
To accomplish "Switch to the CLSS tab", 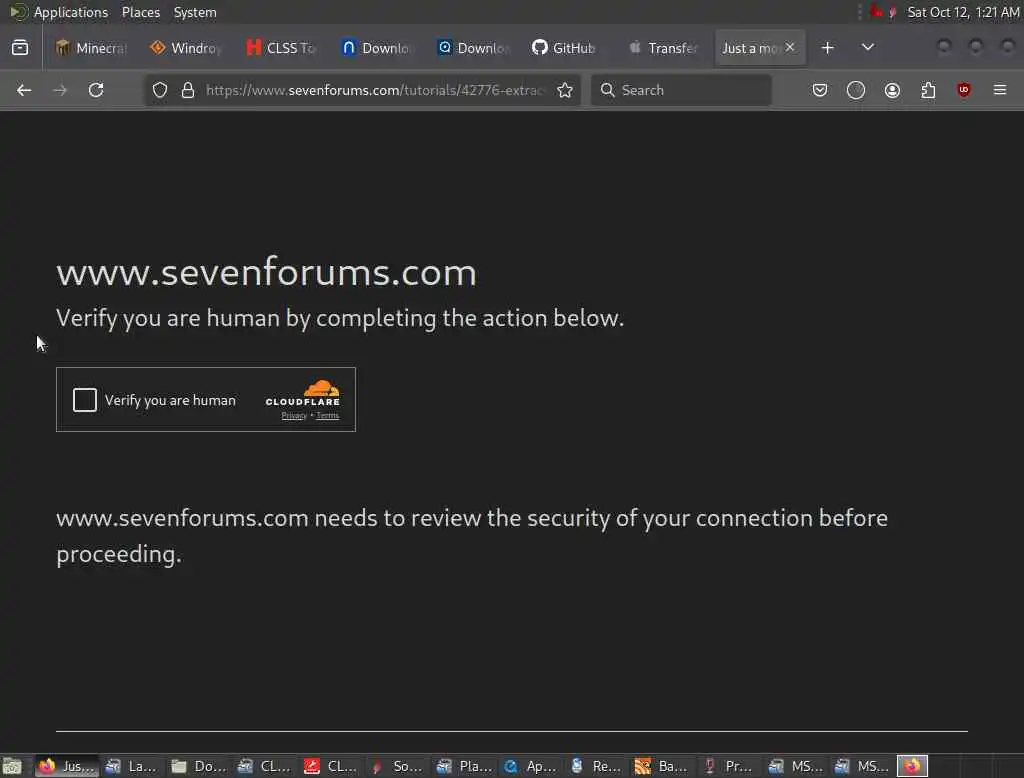I will click(281, 48).
